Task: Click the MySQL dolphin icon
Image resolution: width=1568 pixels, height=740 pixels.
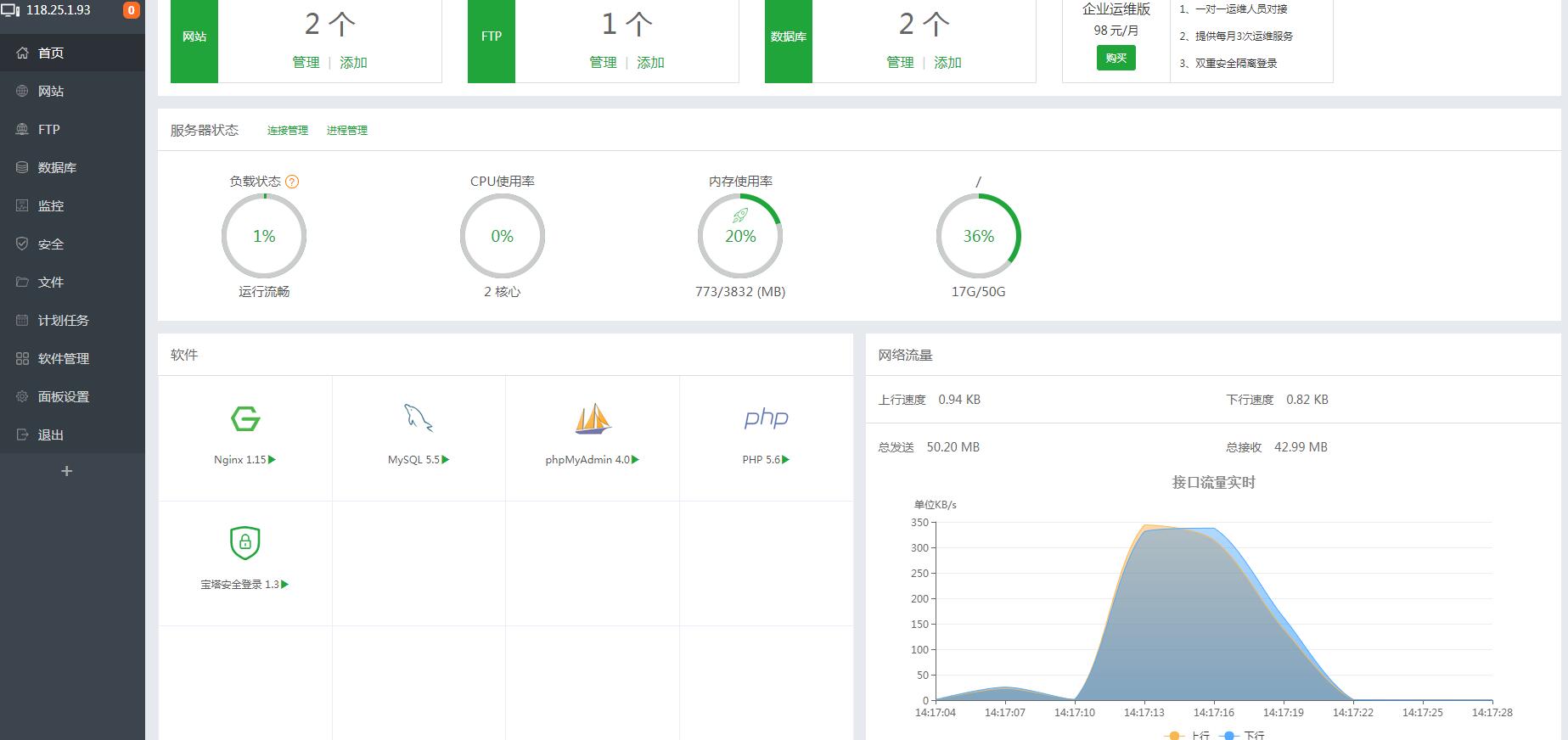Action: [x=419, y=418]
